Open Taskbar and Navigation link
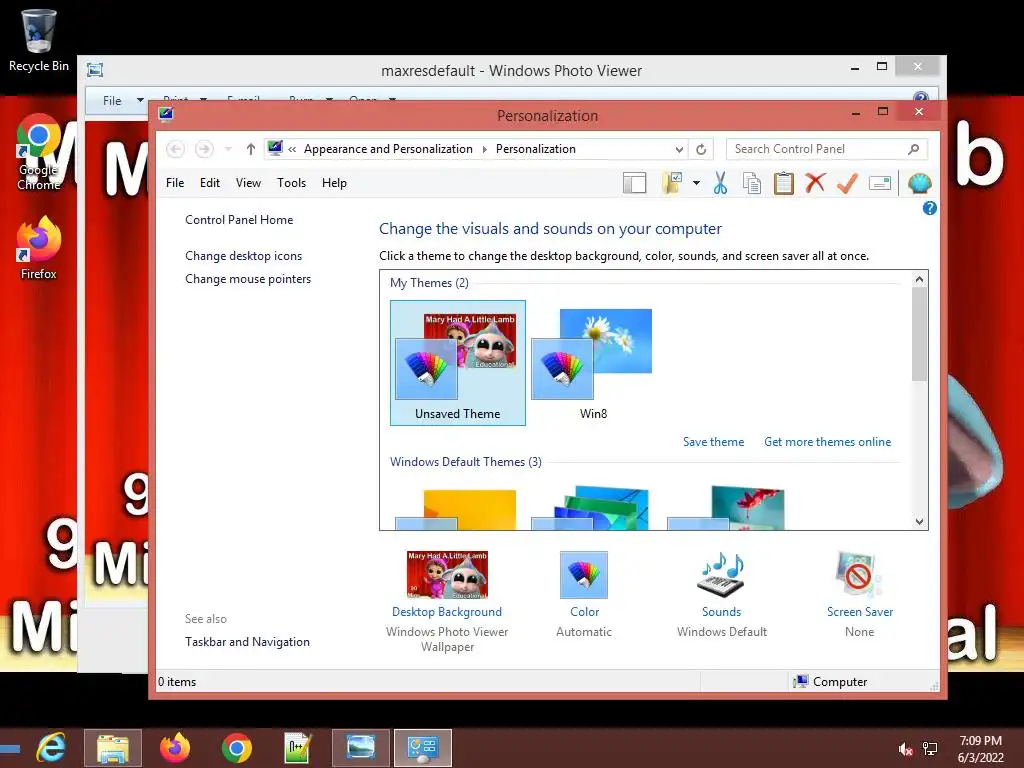 coord(248,642)
